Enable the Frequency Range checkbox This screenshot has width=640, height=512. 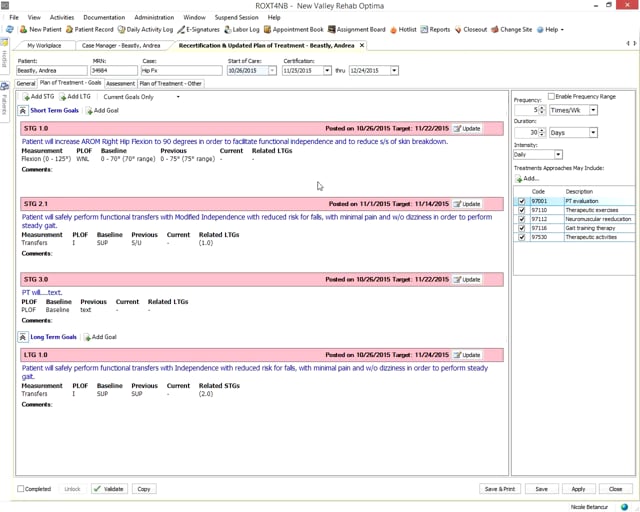pos(551,97)
